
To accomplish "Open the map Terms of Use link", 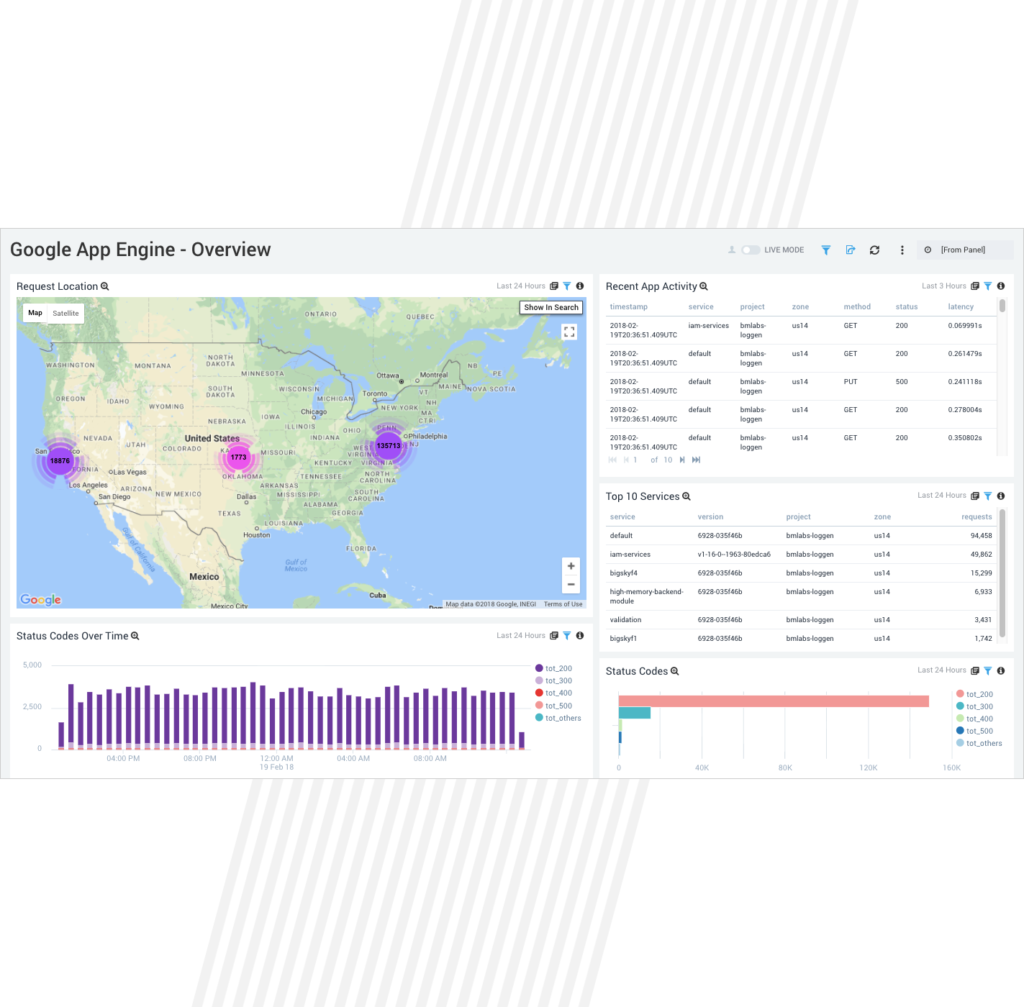I will tap(562, 604).
